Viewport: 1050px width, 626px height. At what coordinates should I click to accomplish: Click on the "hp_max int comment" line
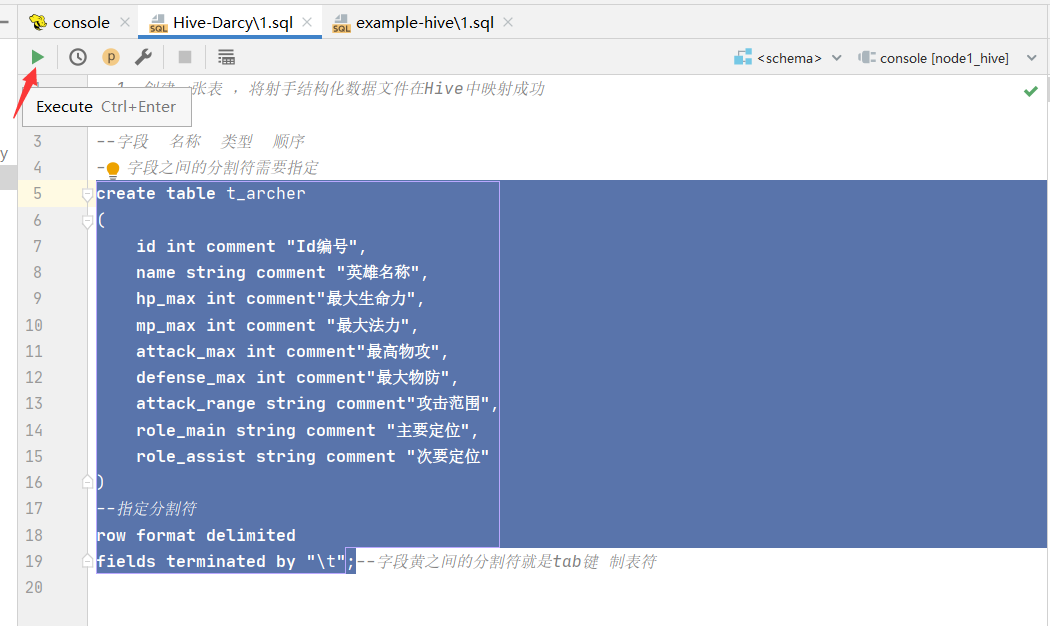point(280,299)
